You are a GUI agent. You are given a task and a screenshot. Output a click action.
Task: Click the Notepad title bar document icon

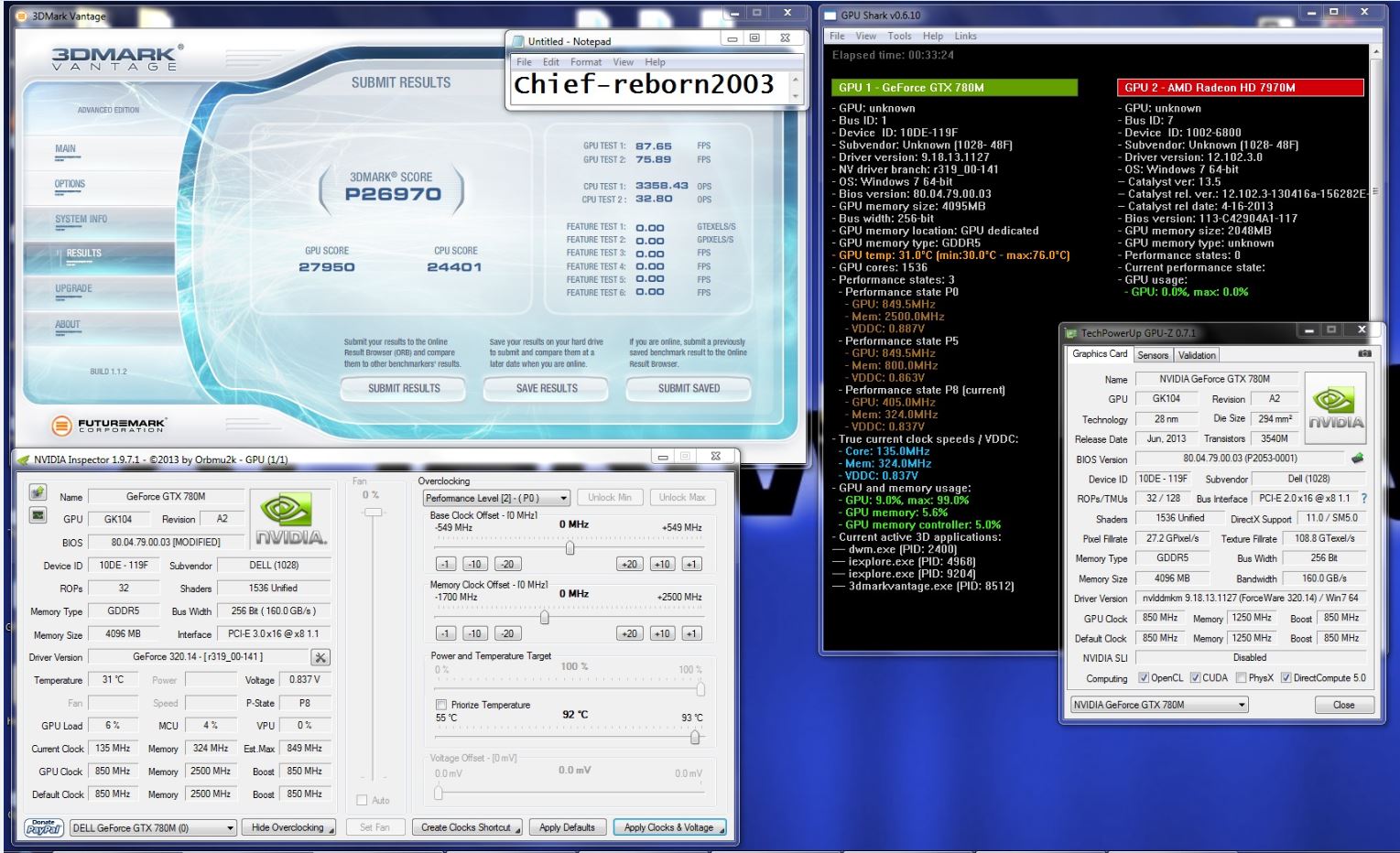coord(518,41)
